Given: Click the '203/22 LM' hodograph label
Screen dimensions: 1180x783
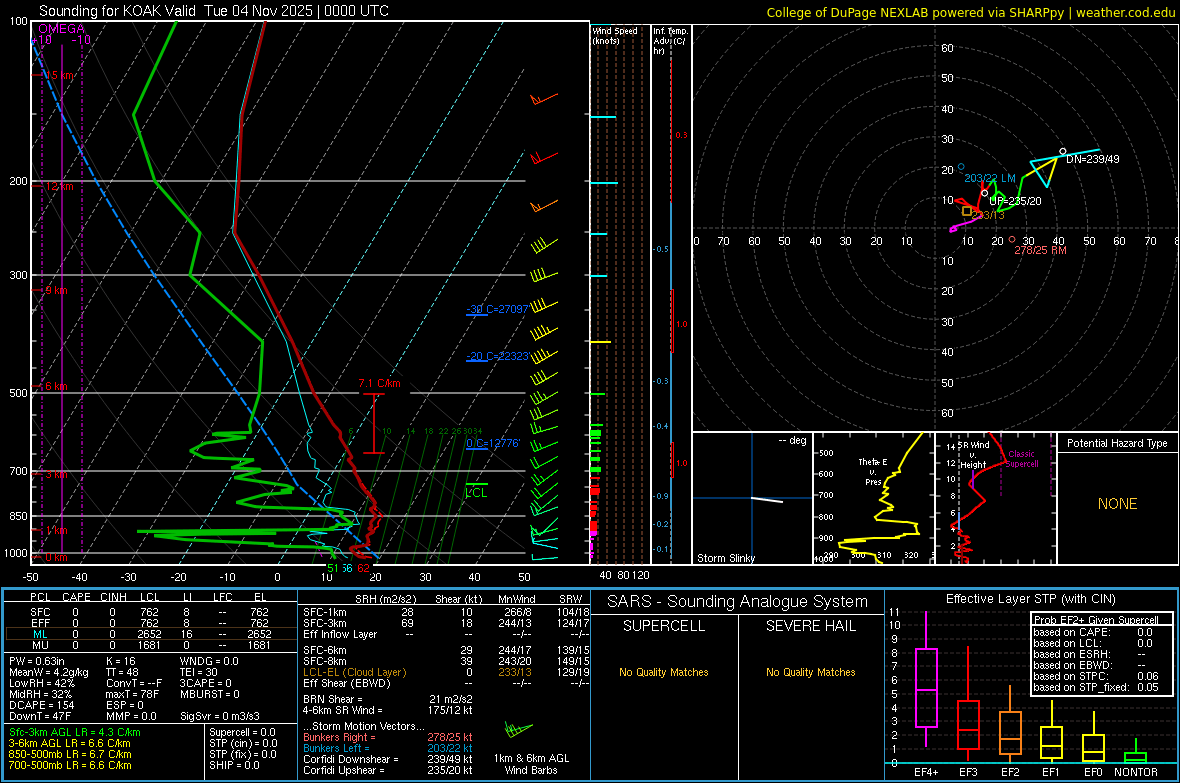Looking at the screenshot, I should 990,178.
